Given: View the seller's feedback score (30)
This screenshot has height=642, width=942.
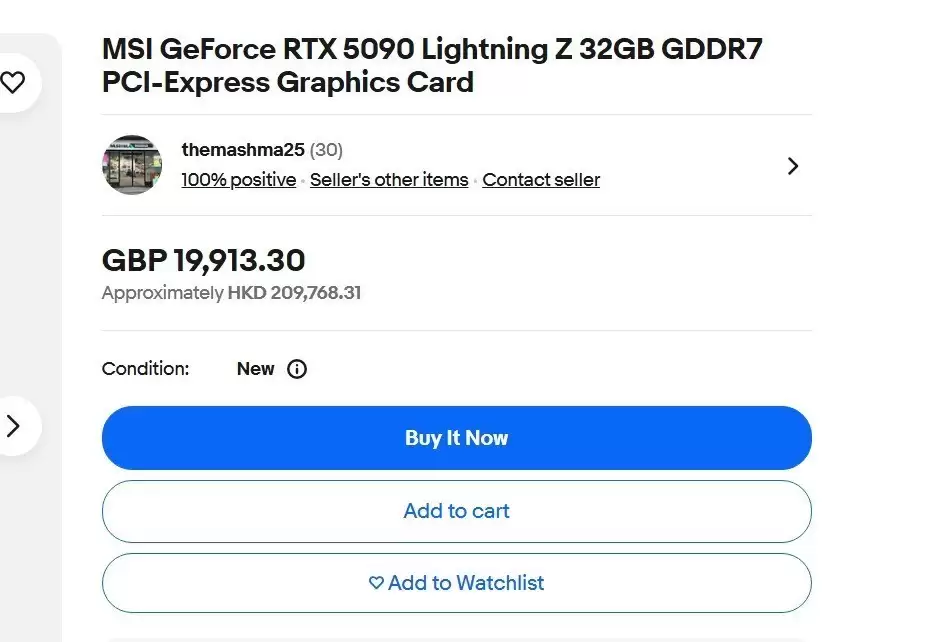Looking at the screenshot, I should 327,149.
